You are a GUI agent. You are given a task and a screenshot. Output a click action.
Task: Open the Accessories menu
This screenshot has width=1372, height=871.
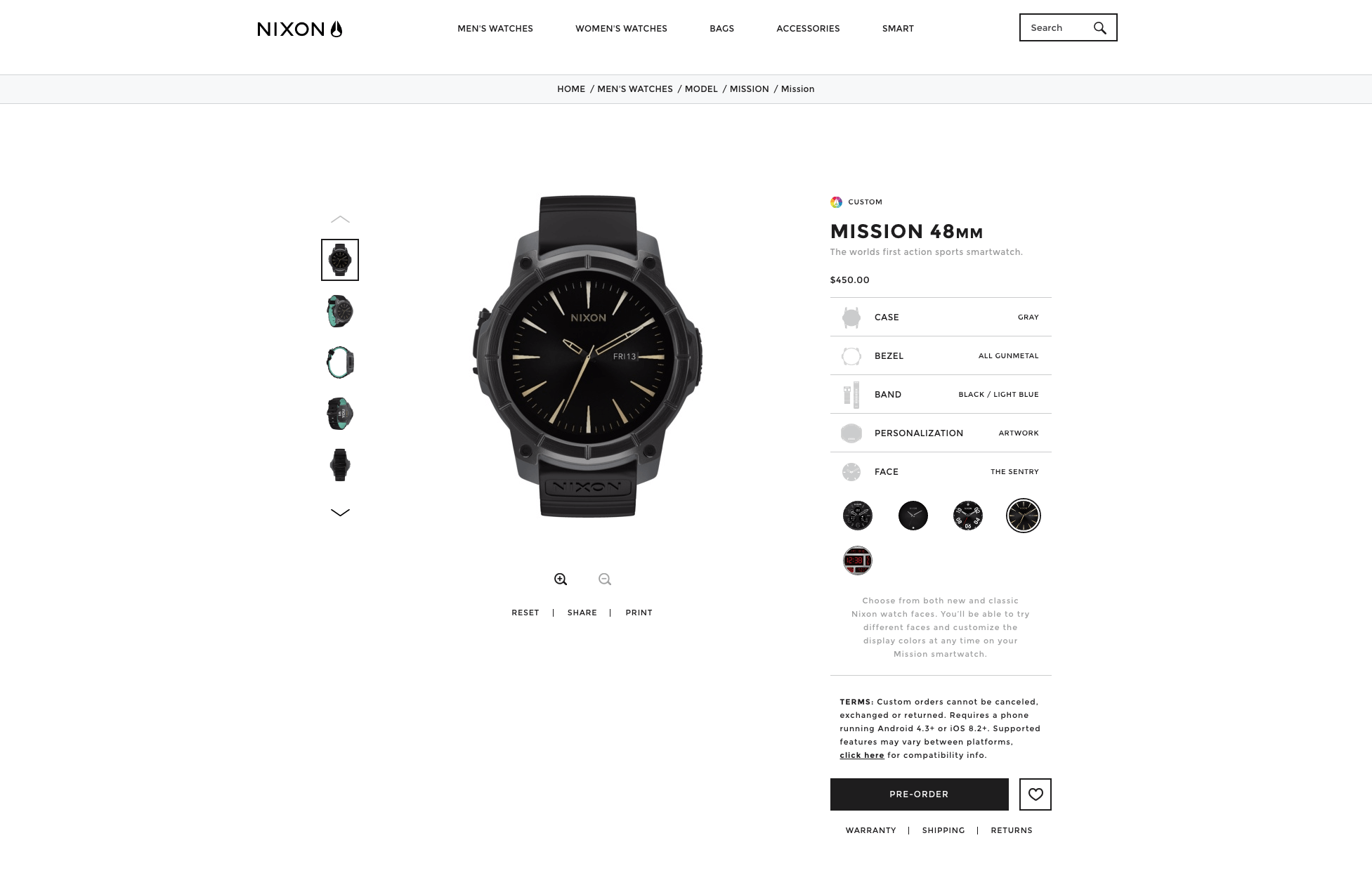[x=808, y=29]
